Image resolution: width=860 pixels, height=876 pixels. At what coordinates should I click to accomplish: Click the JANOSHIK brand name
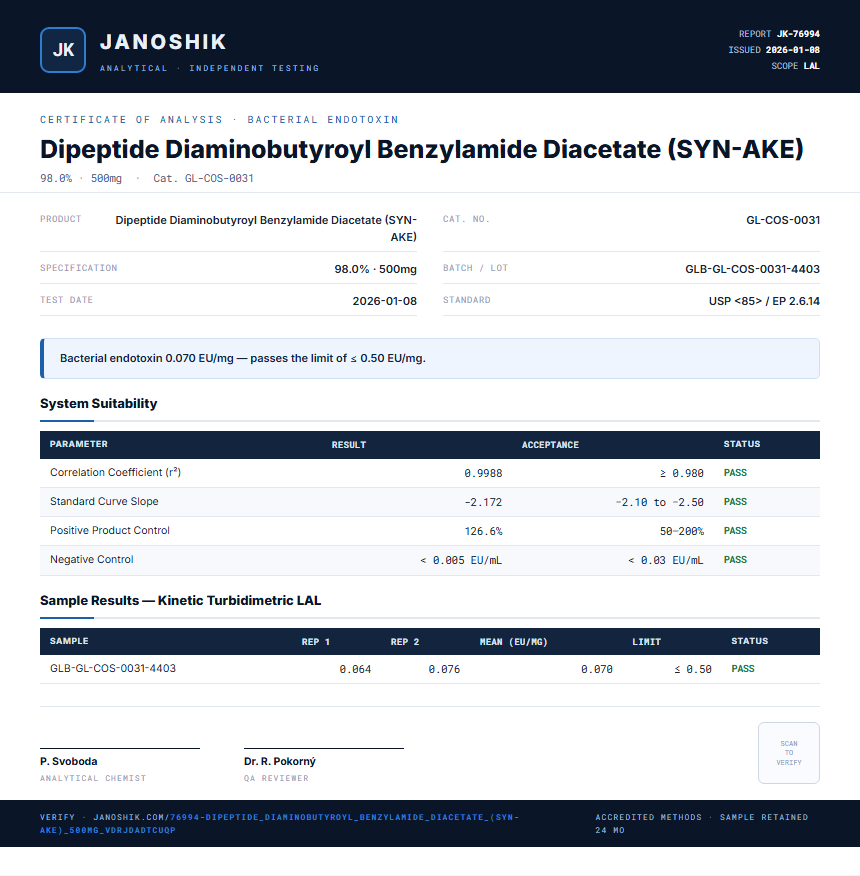point(163,42)
